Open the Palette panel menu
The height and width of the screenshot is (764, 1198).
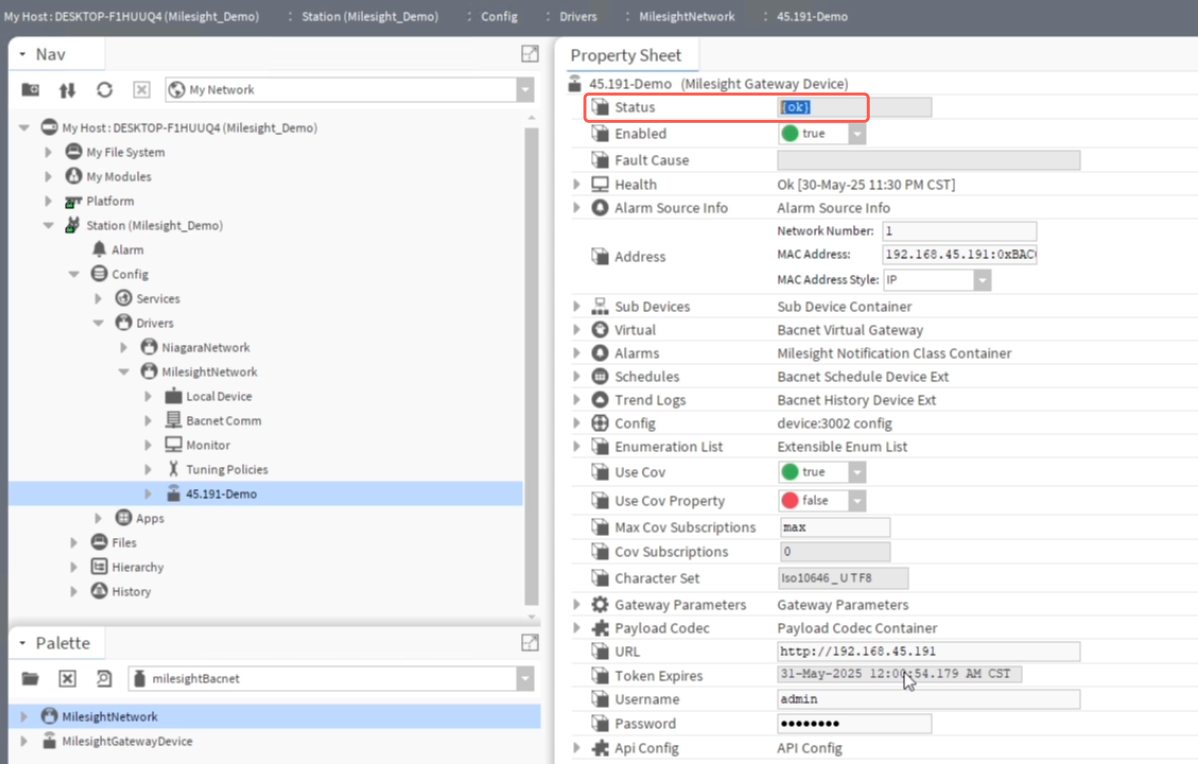[x=22, y=643]
